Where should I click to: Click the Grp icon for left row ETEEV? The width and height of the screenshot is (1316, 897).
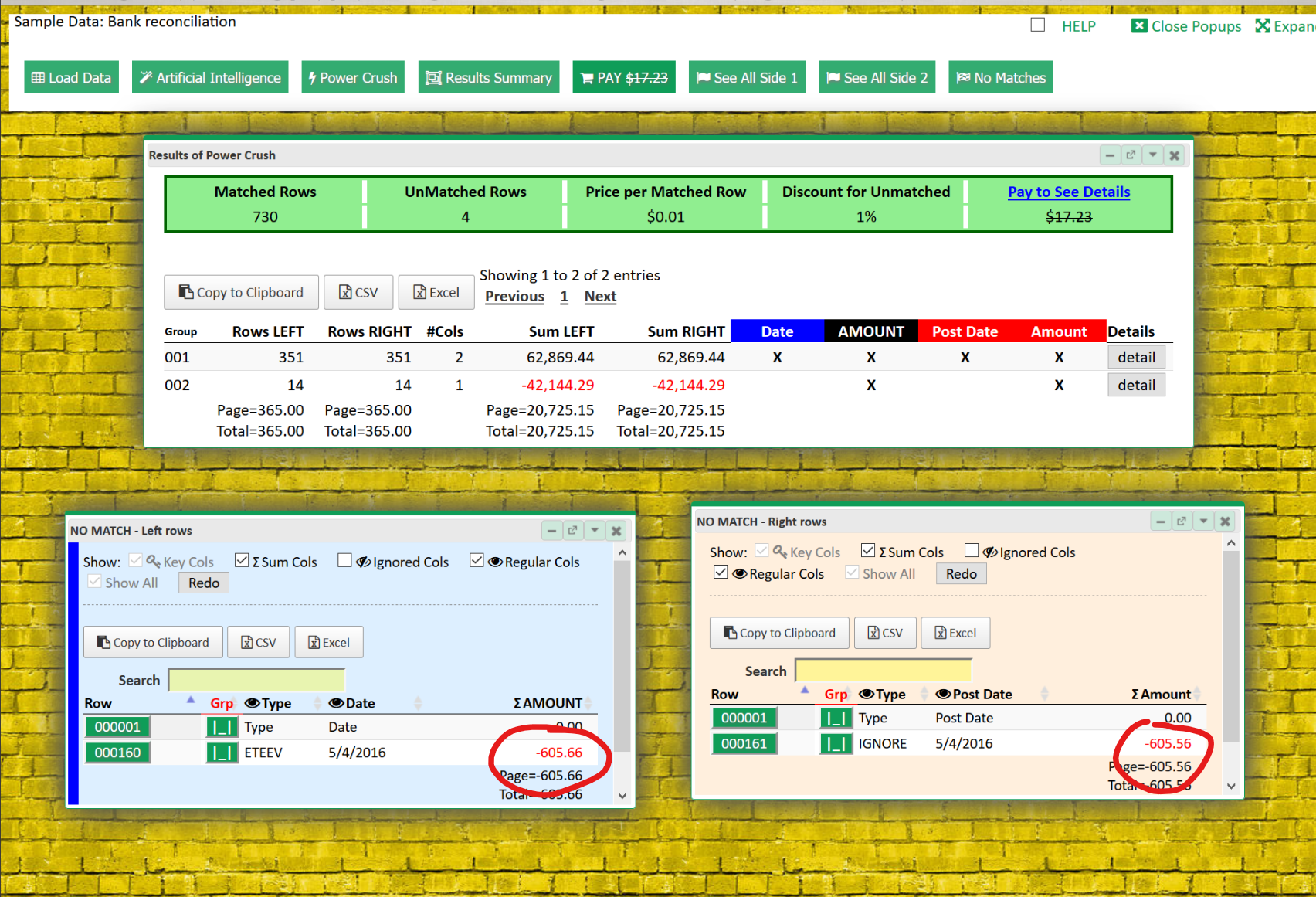click(222, 753)
